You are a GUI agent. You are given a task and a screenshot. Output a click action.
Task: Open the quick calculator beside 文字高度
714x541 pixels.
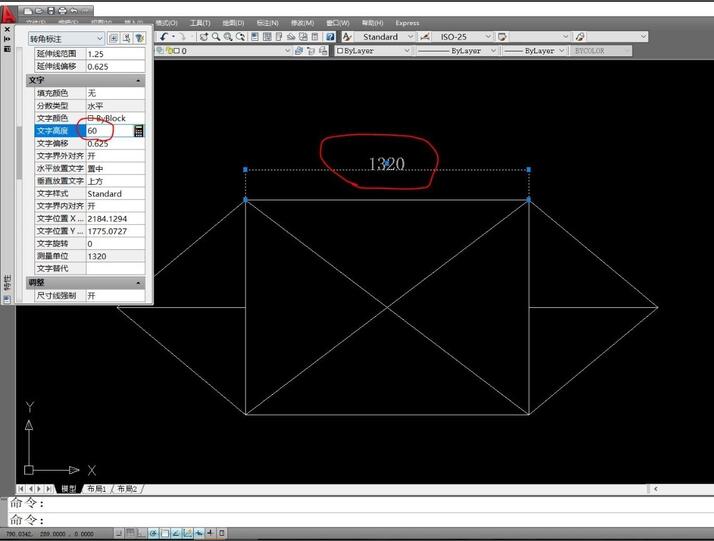[x=139, y=131]
